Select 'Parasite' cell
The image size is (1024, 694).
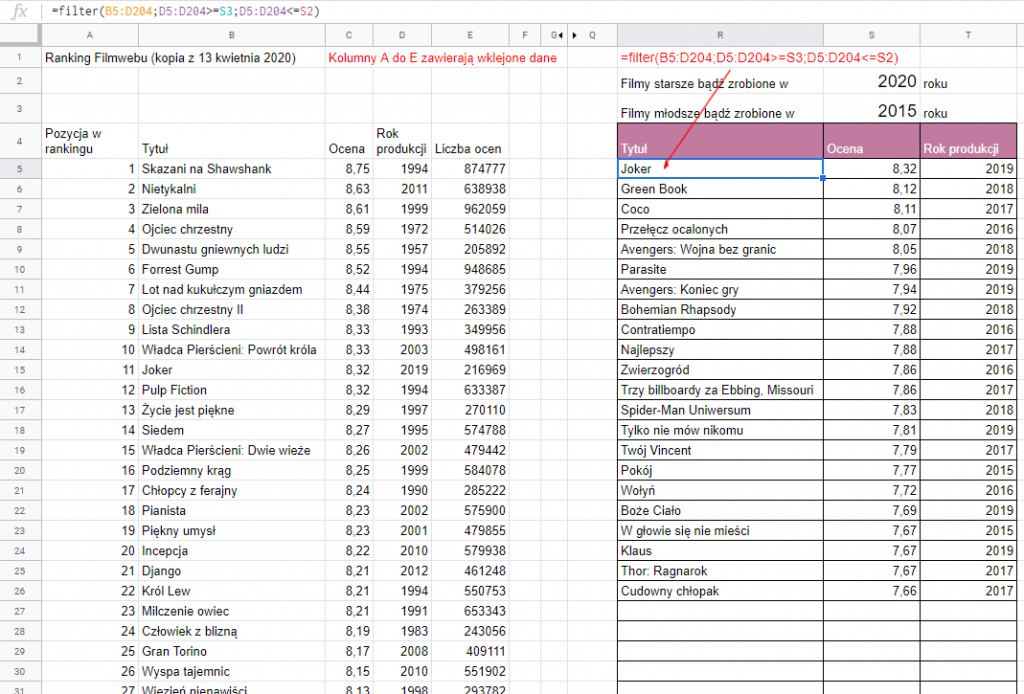[720, 270]
